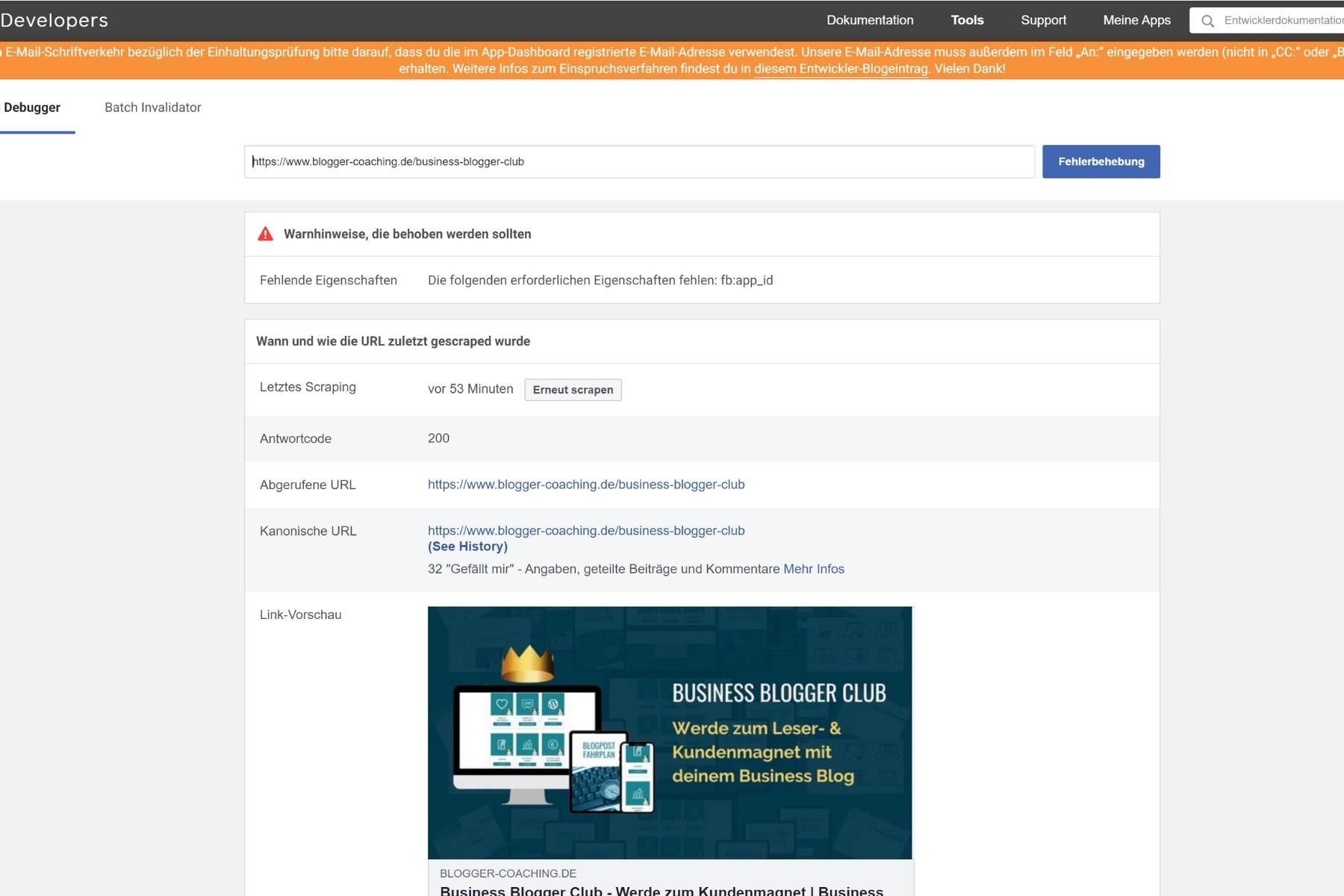
Task: Click the Link-Vorschau label
Action: [300, 615]
